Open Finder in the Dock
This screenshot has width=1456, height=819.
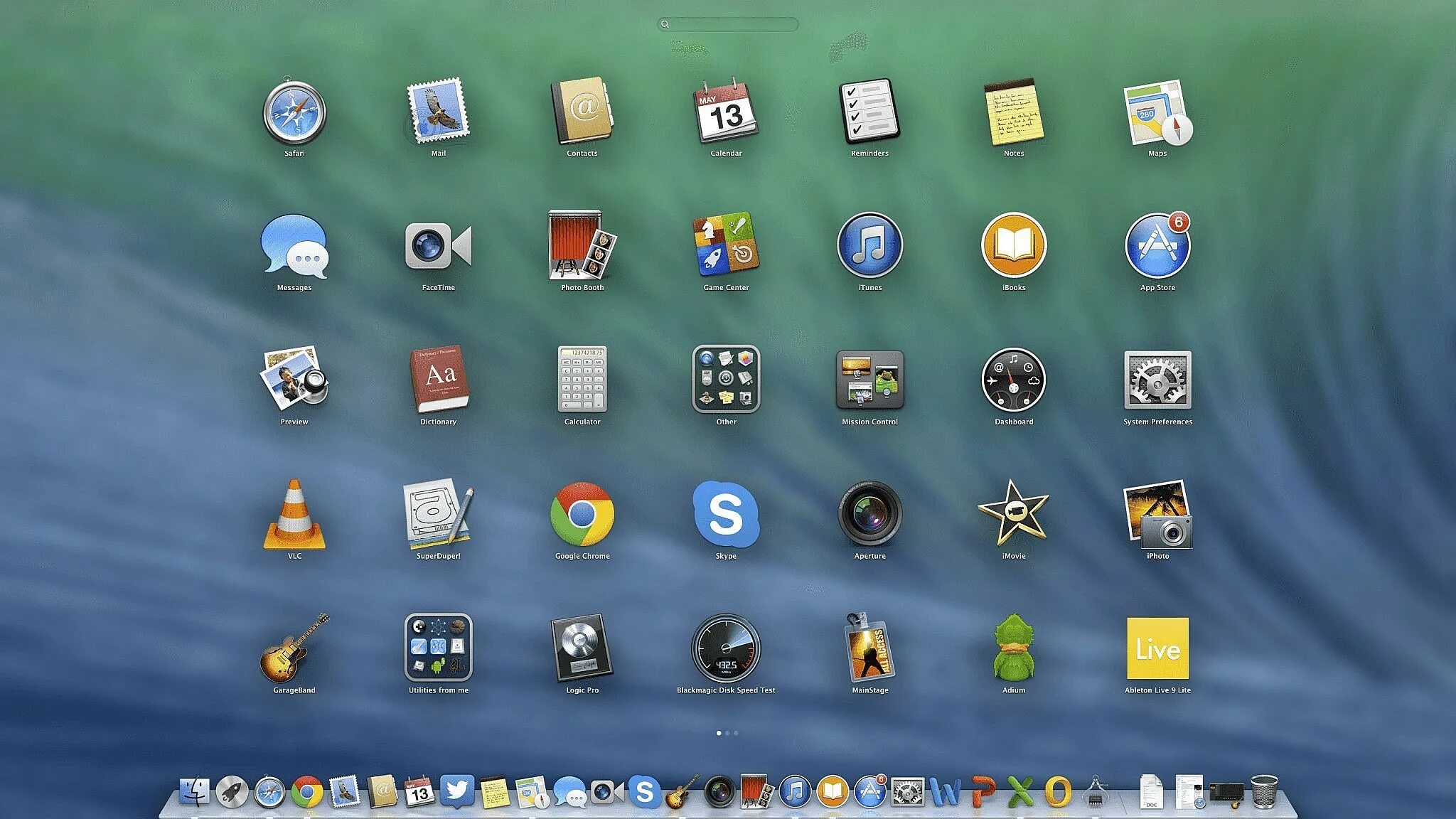[x=194, y=791]
